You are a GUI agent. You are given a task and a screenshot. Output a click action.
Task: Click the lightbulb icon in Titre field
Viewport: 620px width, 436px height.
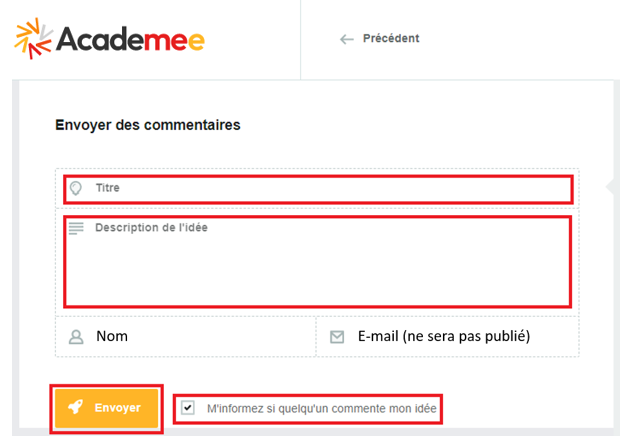tap(75, 188)
